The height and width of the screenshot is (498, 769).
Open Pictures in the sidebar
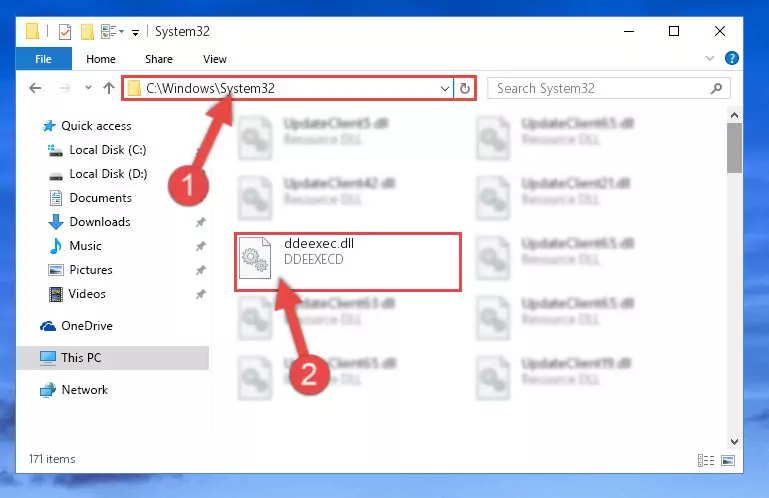[91, 270]
